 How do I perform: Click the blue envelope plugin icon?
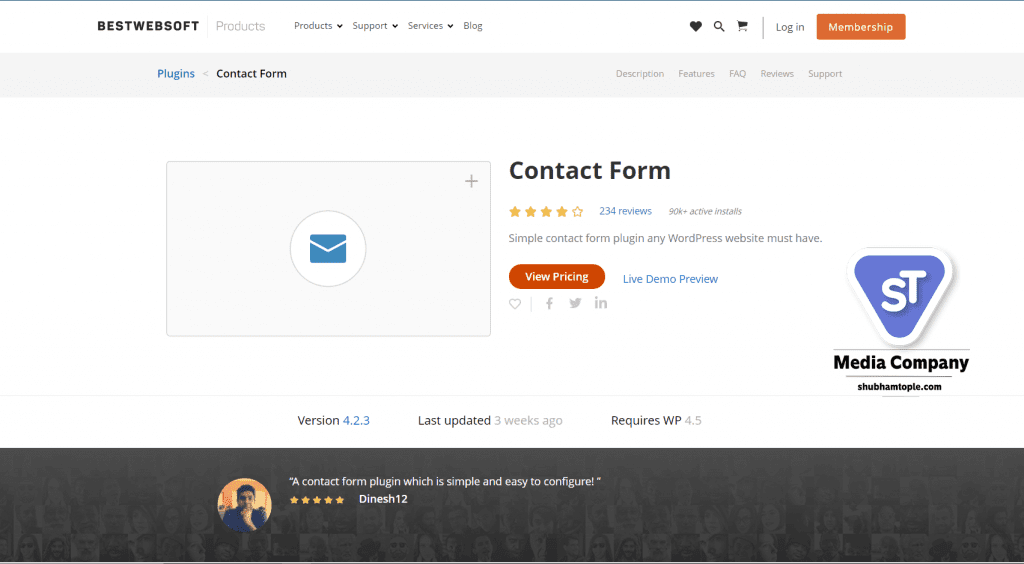(328, 249)
